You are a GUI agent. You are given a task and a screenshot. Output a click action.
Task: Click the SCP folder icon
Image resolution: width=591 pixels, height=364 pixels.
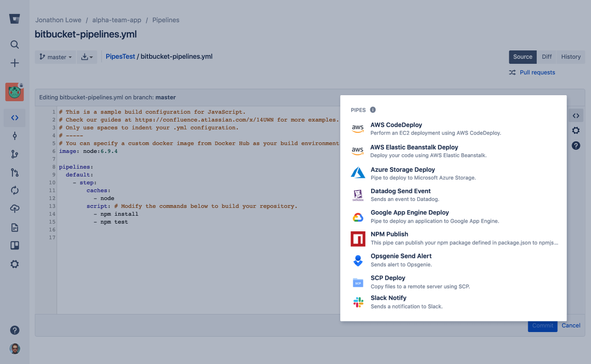358,282
